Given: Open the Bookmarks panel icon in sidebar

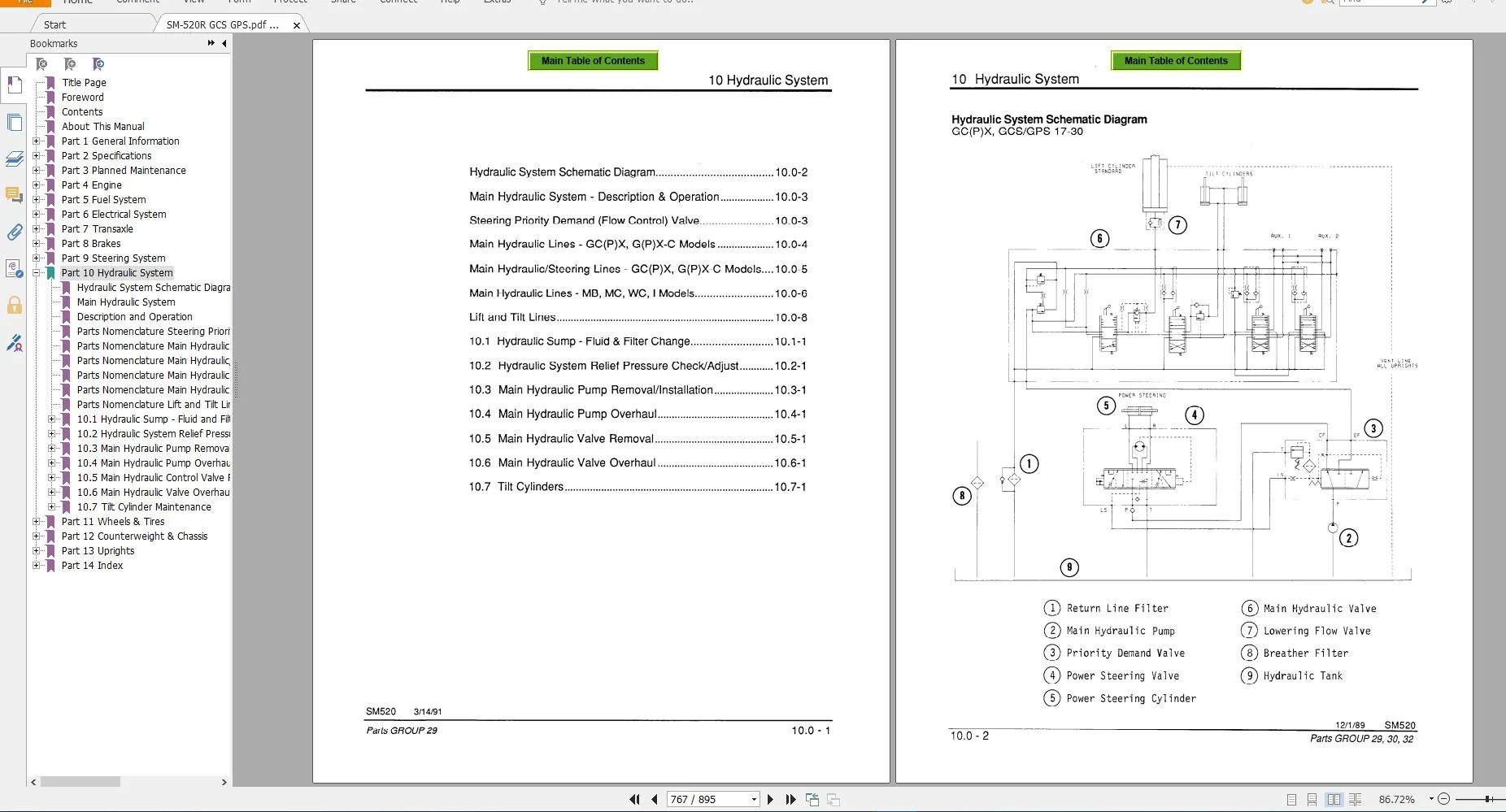Looking at the screenshot, I should (x=14, y=85).
